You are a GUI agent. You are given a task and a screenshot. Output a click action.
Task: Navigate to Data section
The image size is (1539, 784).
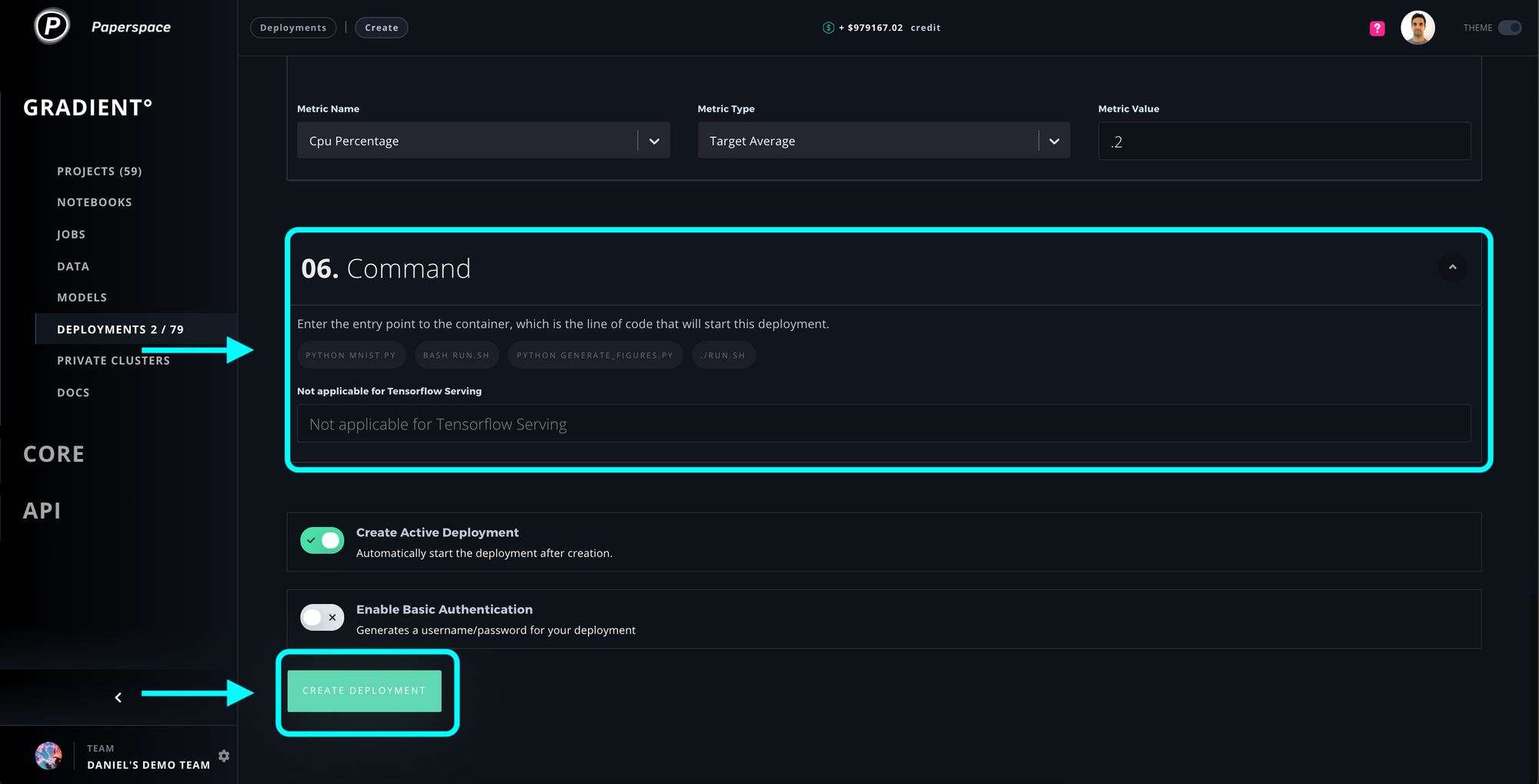73,266
